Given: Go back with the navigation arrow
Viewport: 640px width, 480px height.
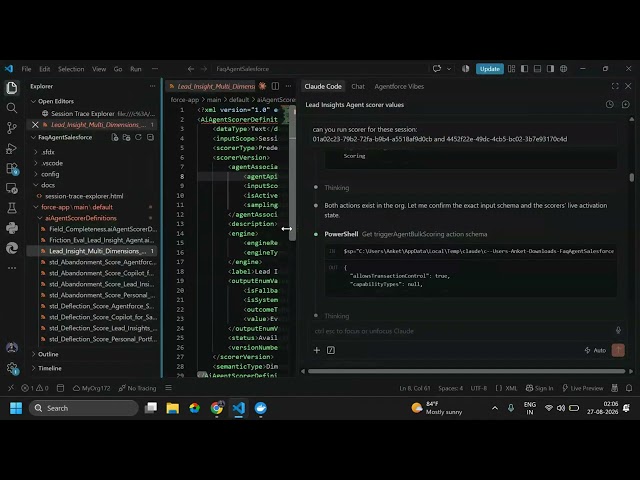Looking at the screenshot, I should tap(191, 69).
